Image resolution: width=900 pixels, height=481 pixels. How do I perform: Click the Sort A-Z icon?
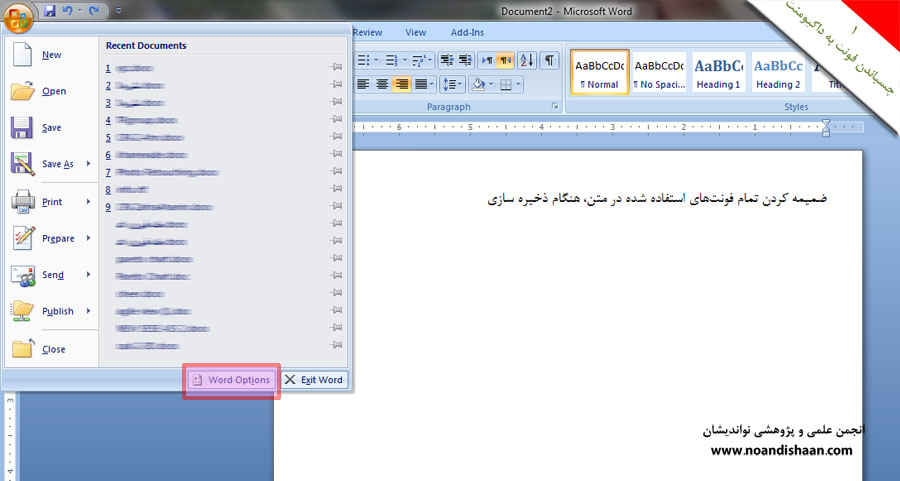(x=527, y=61)
